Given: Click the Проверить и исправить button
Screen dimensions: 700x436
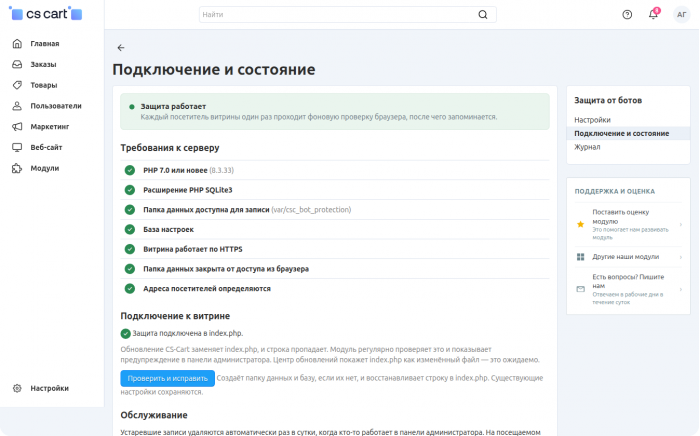Looking at the screenshot, I should coord(167,378).
